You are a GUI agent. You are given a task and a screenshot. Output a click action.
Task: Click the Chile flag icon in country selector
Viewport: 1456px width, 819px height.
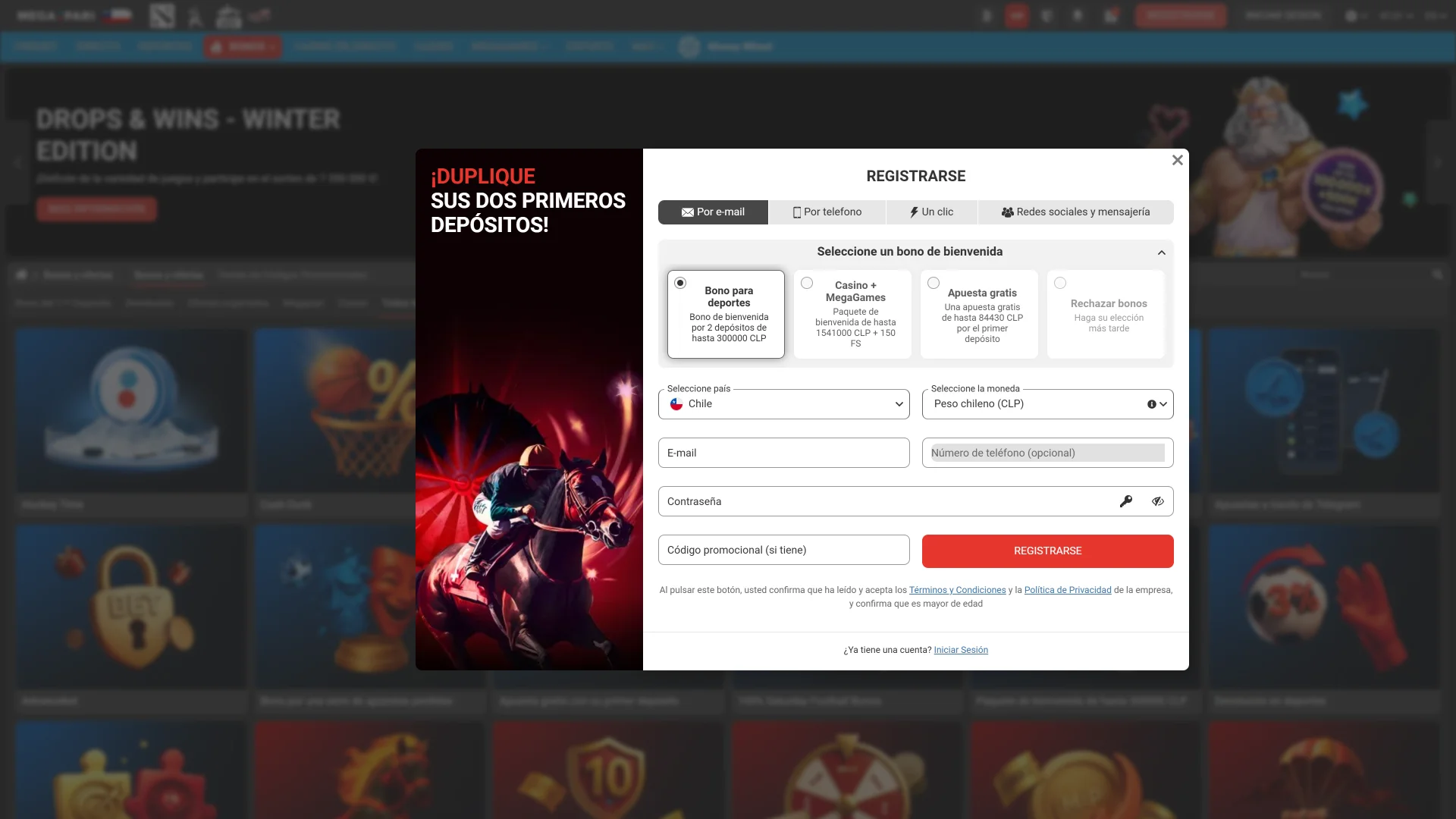tap(676, 404)
